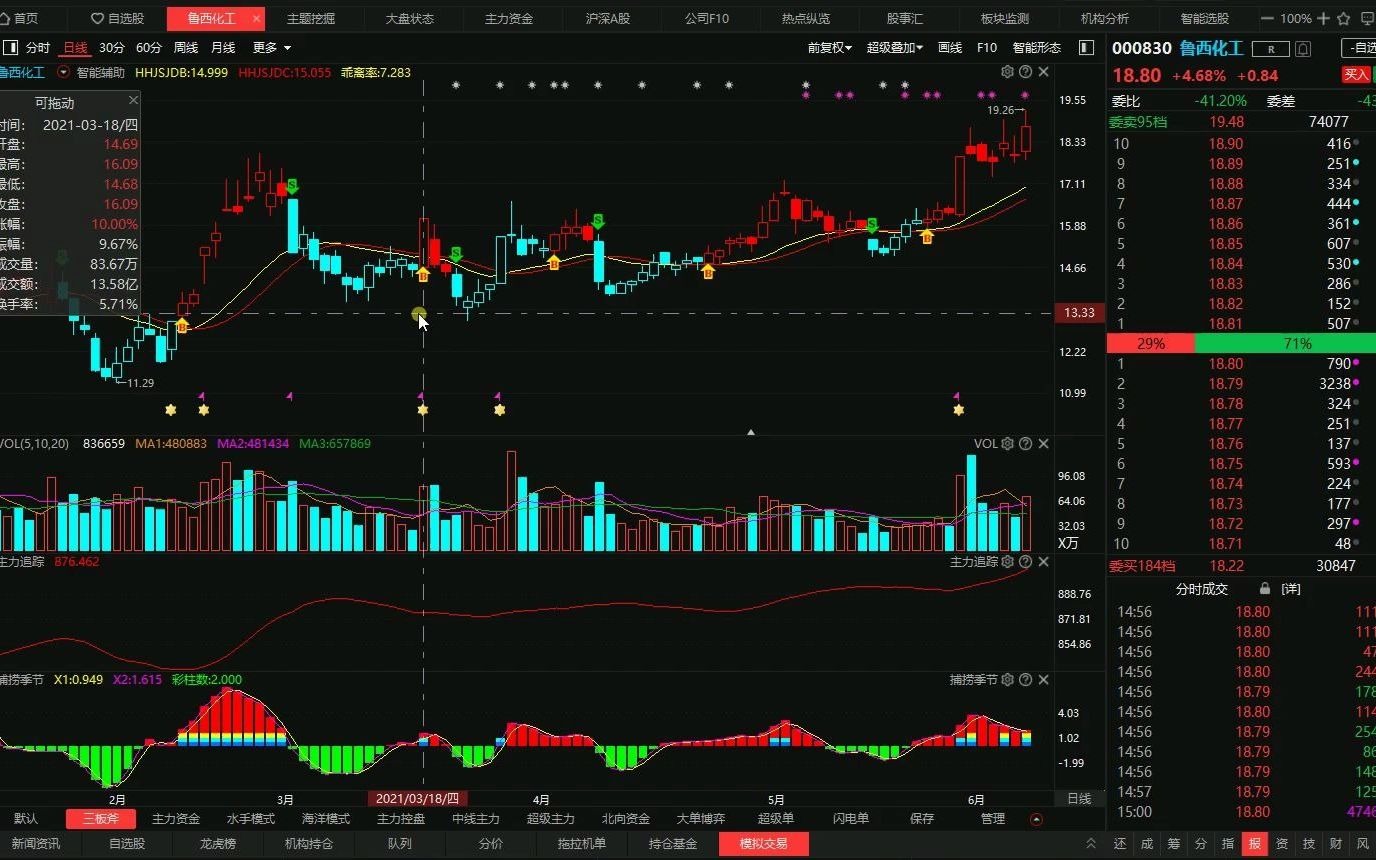Screen dimensions: 1376x860
Task: Select the 三板斧 indicator template
Action: [100, 819]
